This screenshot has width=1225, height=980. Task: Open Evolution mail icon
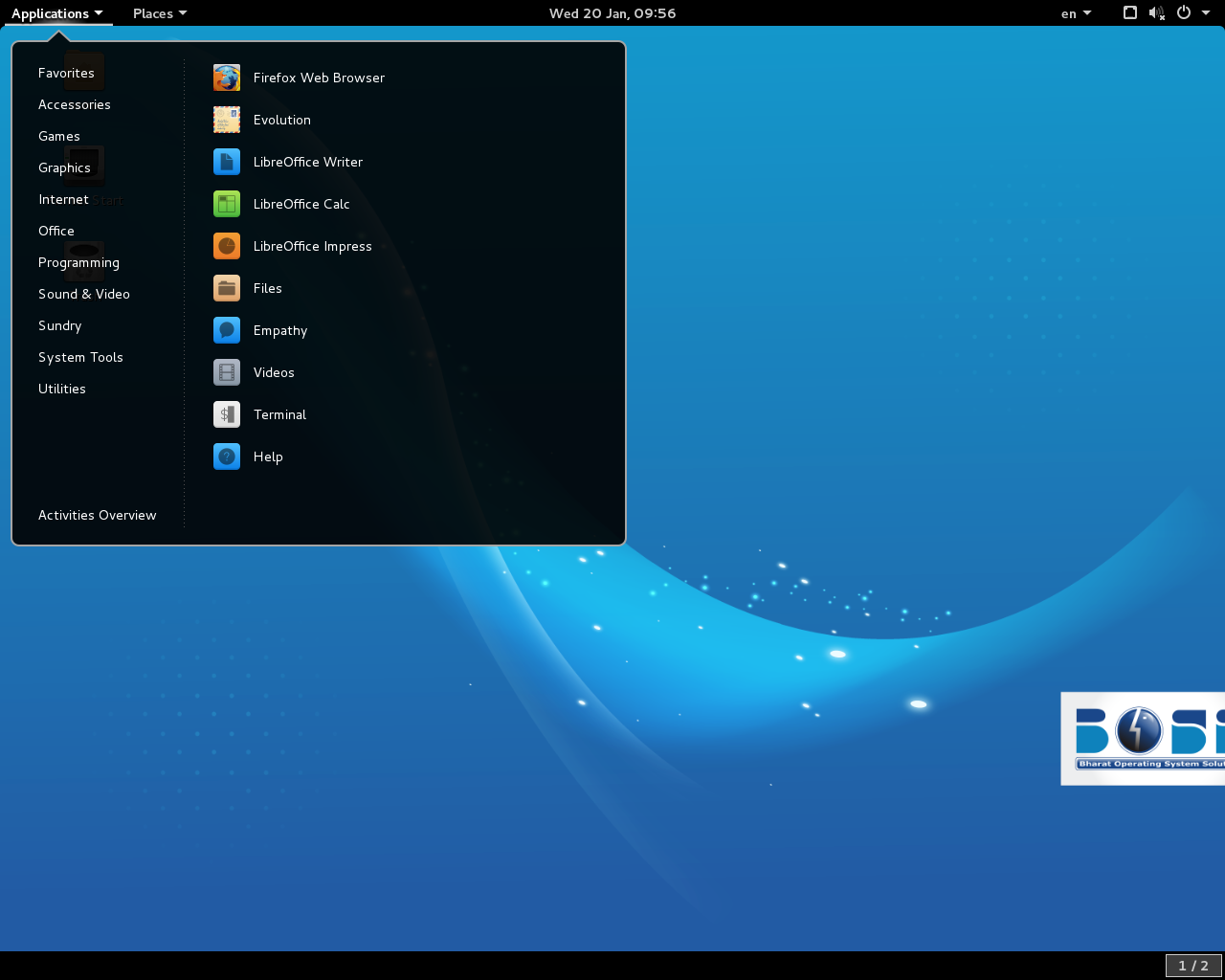(227, 120)
